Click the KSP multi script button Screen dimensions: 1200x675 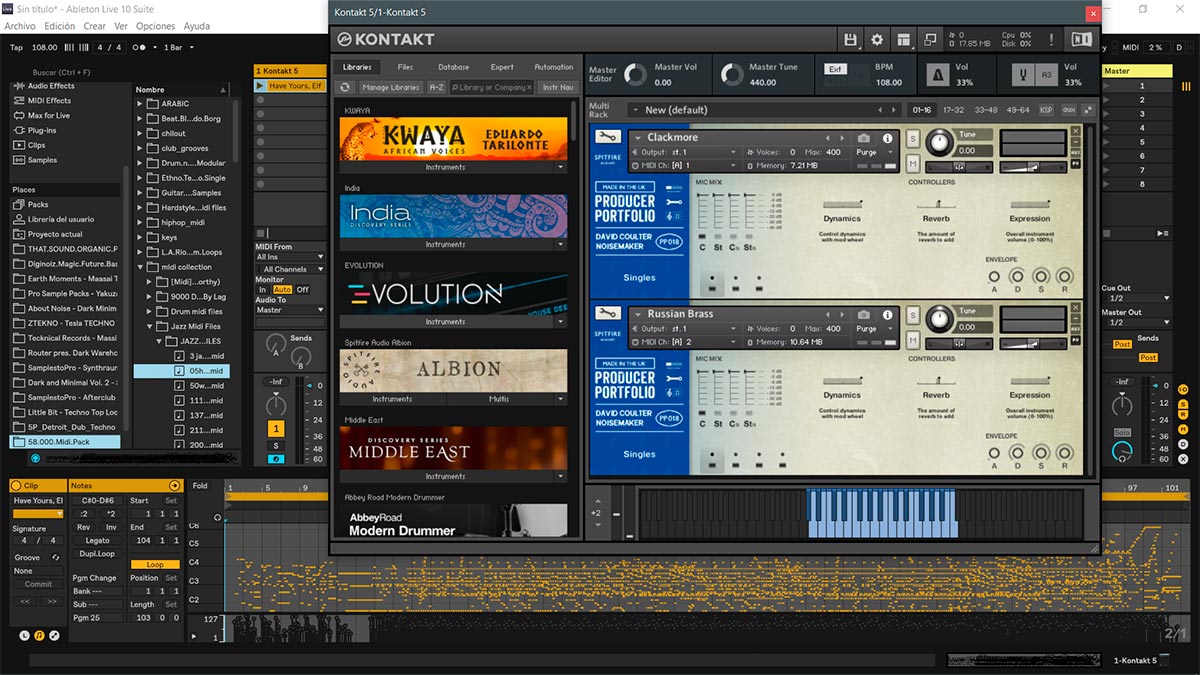(x=1046, y=110)
